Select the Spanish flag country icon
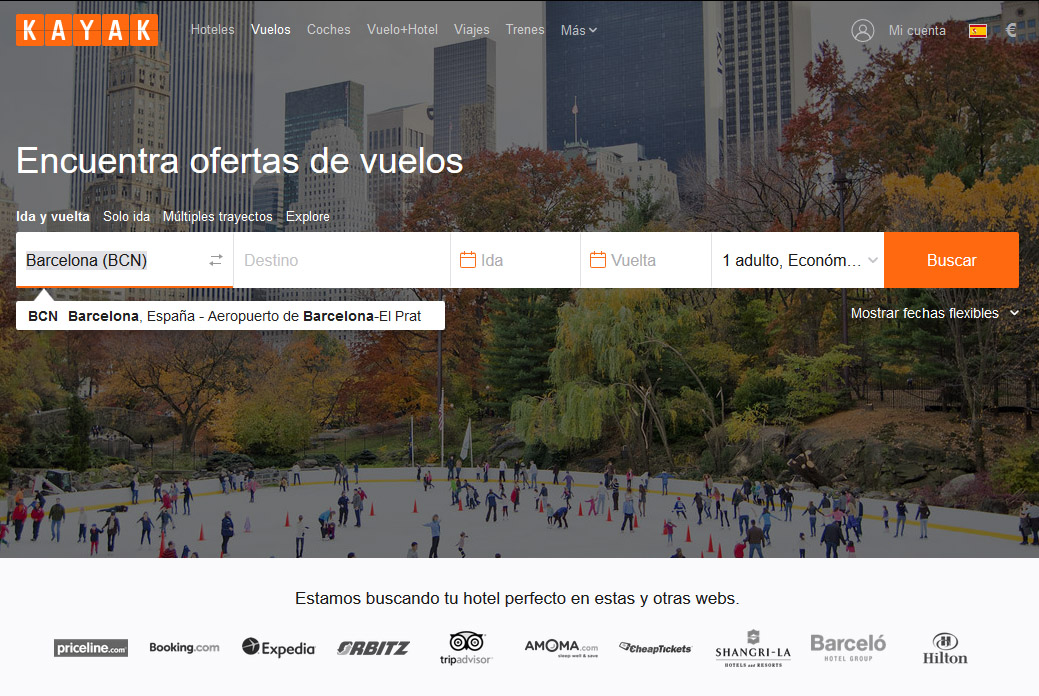Viewport: 1039px width, 696px height. tap(978, 31)
